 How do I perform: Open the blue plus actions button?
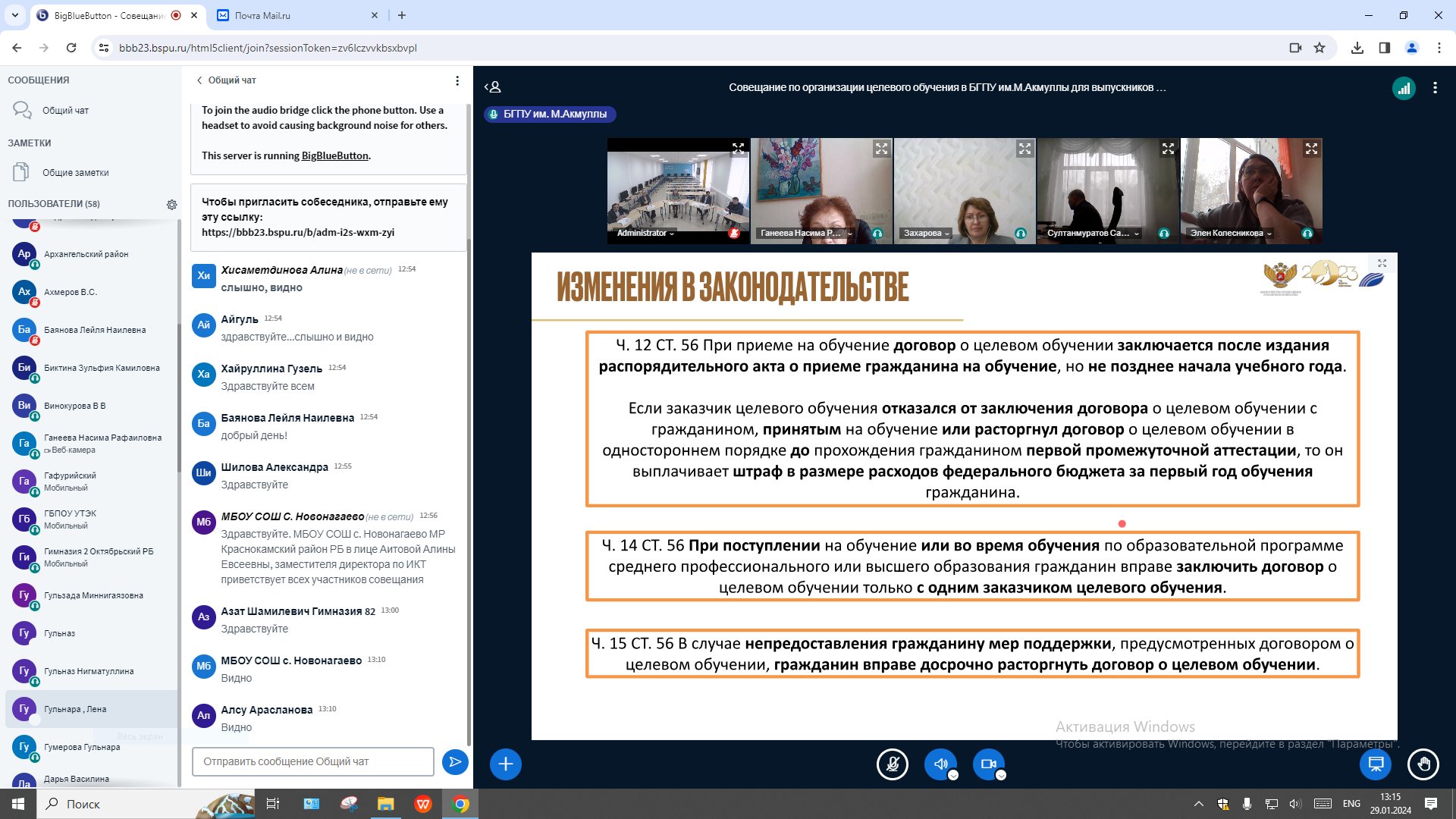pyautogui.click(x=506, y=764)
